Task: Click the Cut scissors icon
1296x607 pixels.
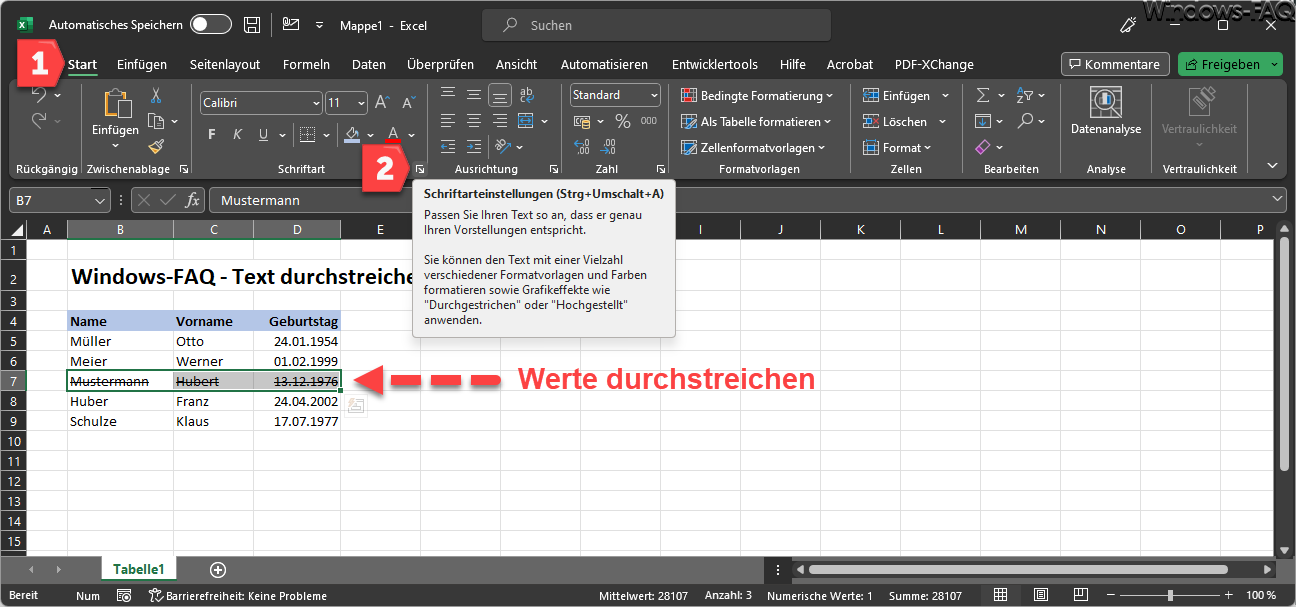Action: 156,96
